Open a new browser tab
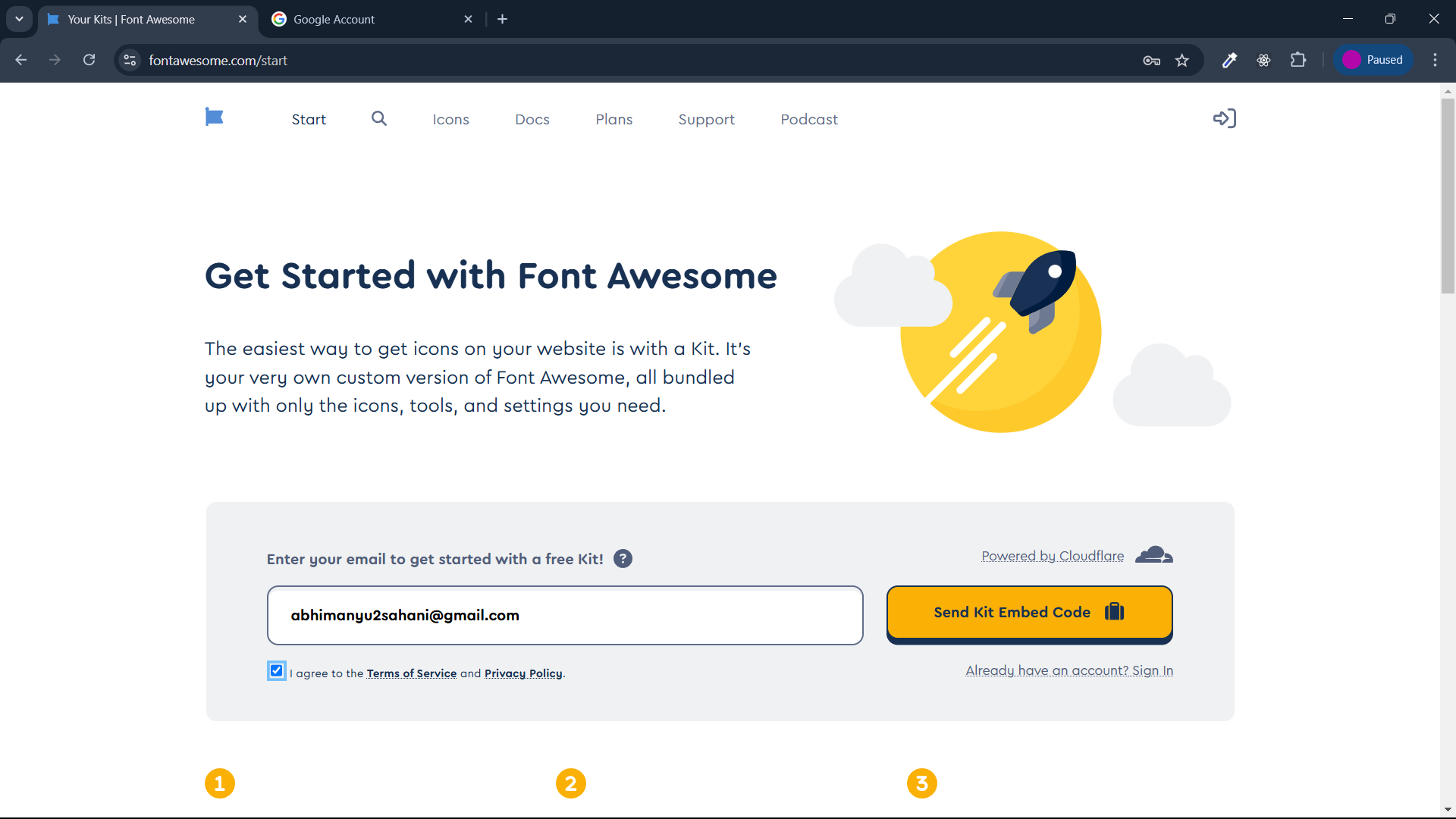The image size is (1456, 819). tap(502, 19)
